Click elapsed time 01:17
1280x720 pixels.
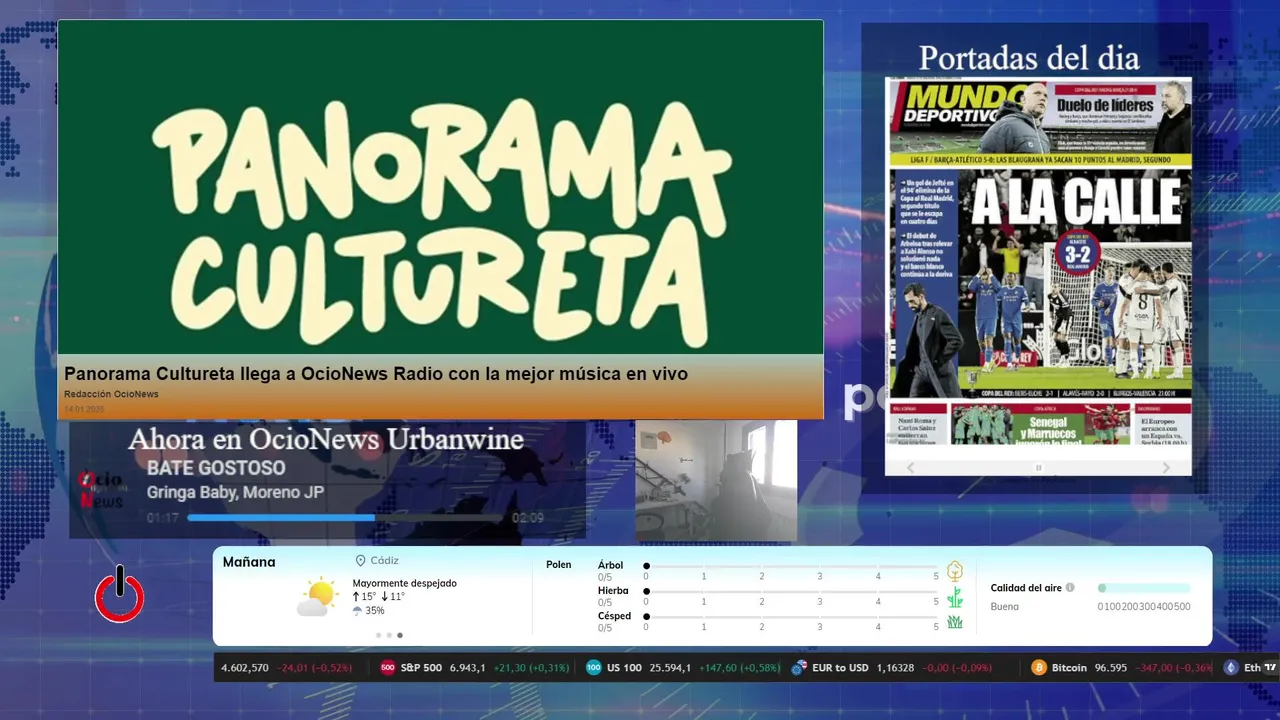tap(163, 518)
